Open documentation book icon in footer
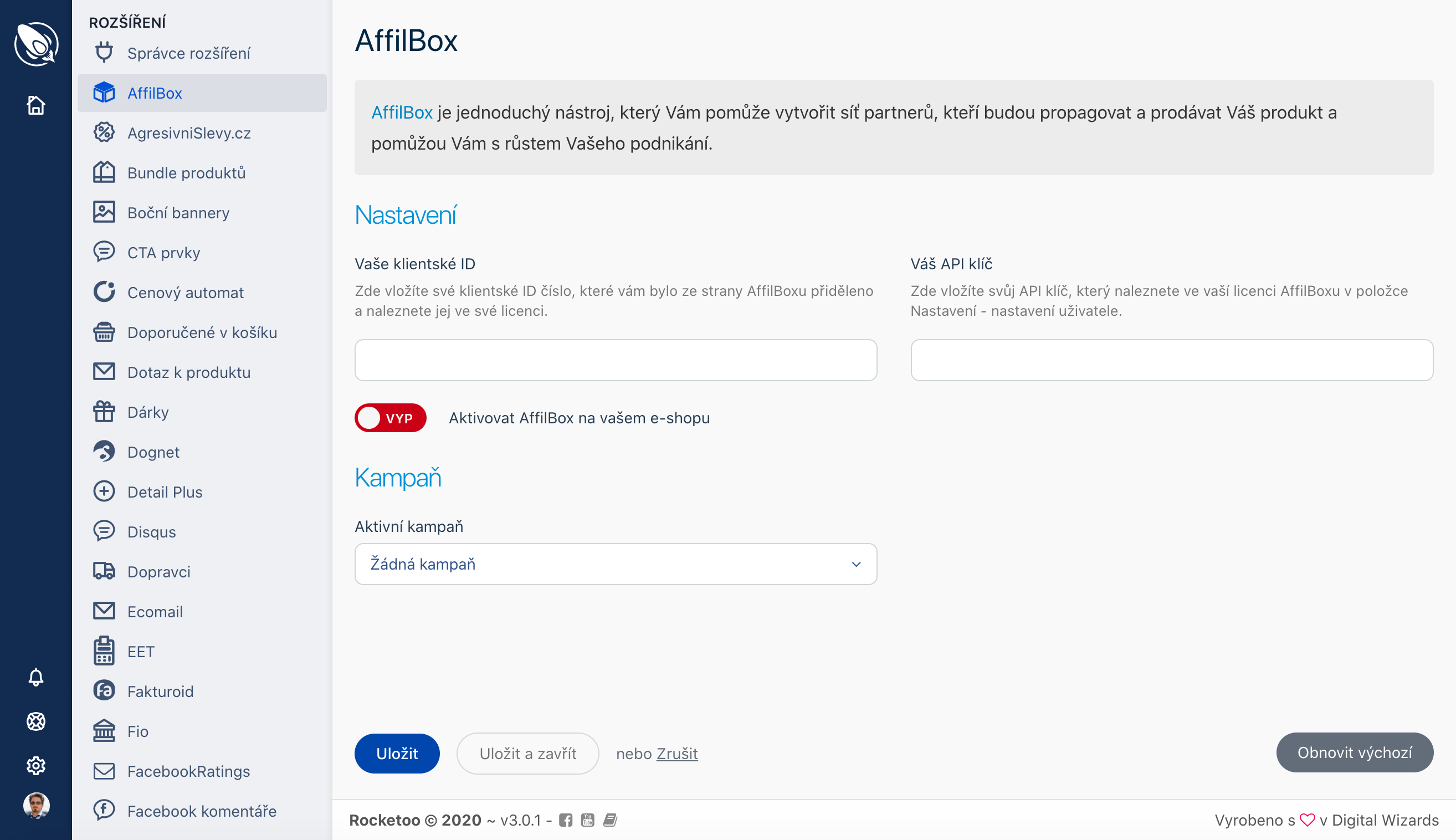Screen dimensions: 1456x840 [611, 820]
